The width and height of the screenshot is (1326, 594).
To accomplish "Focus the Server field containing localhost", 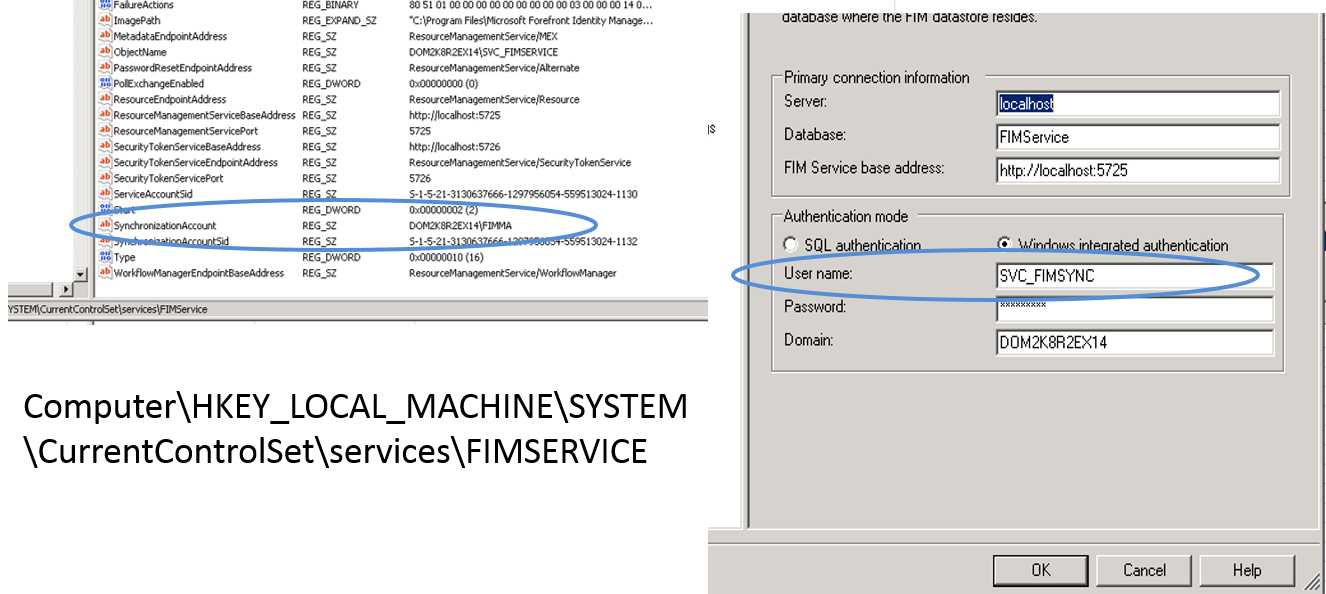I will (1138, 104).
